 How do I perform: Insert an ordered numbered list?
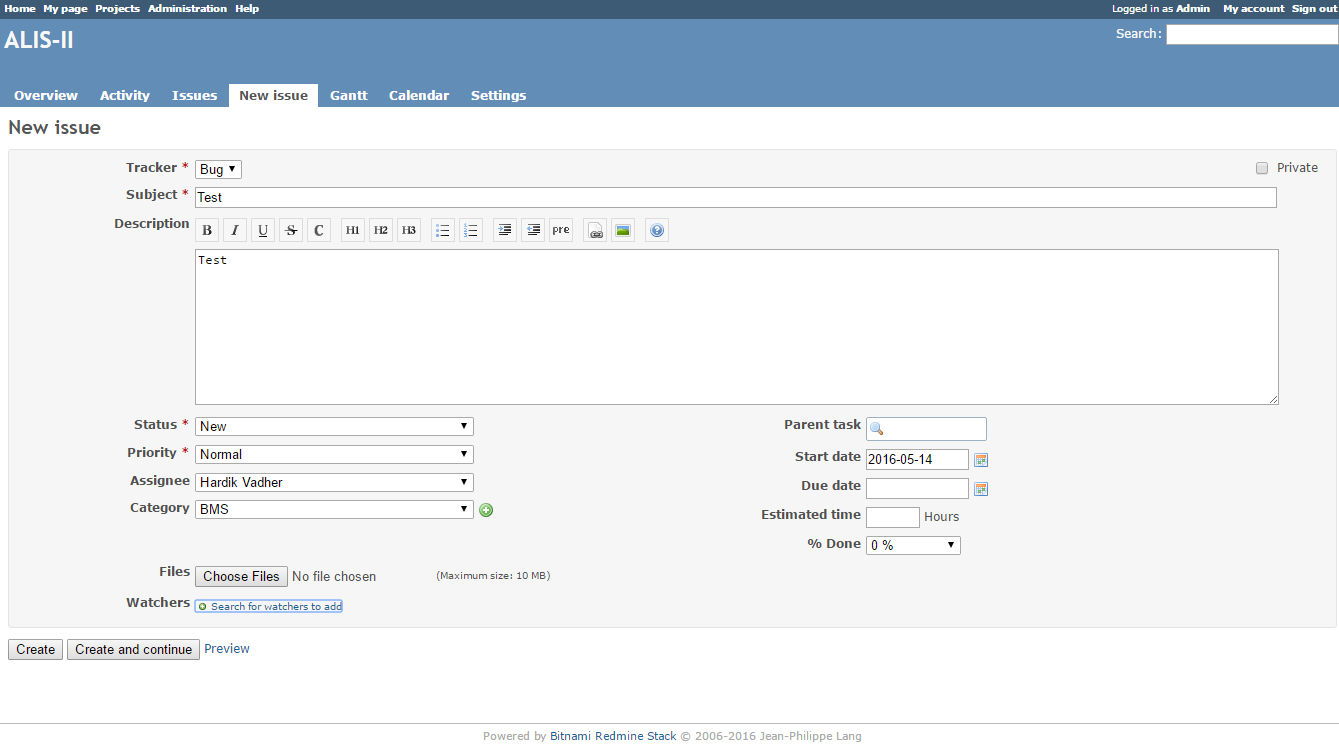point(471,231)
